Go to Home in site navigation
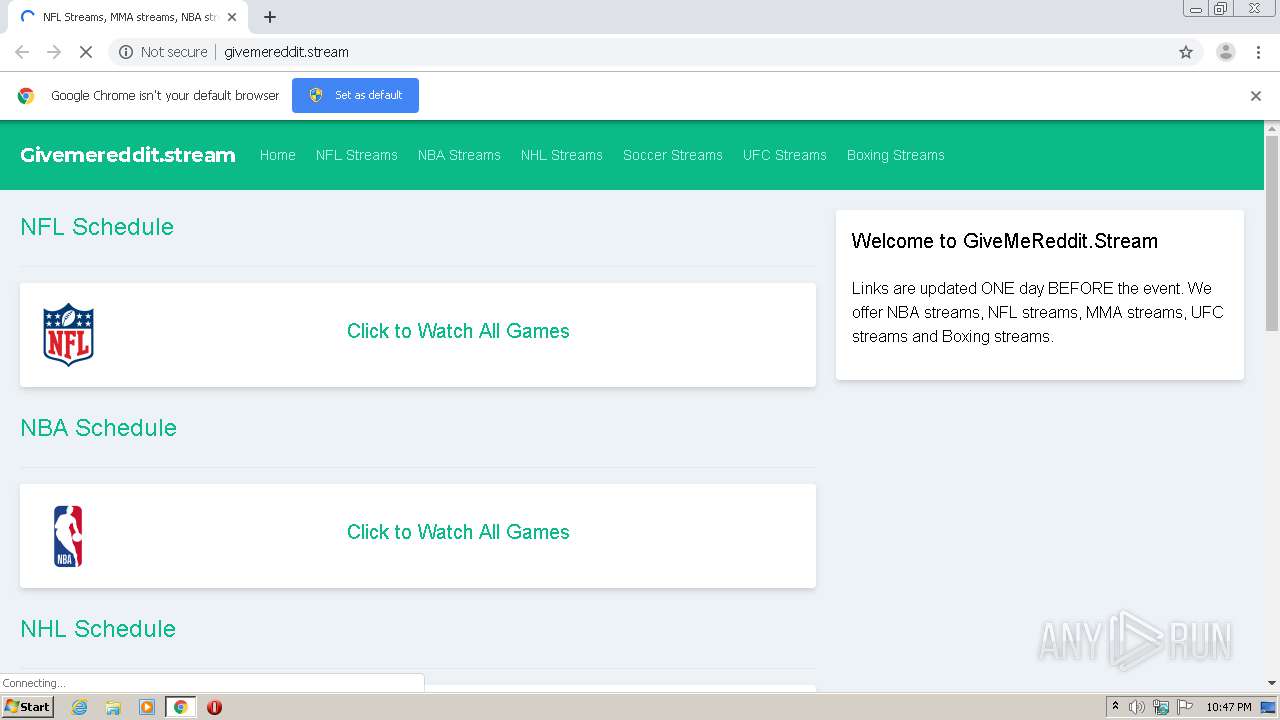This screenshot has width=1280, height=720. (x=278, y=155)
